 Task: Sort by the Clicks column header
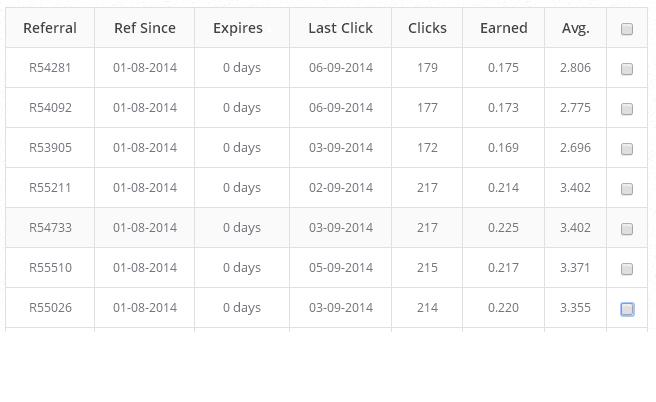pyautogui.click(x=427, y=28)
